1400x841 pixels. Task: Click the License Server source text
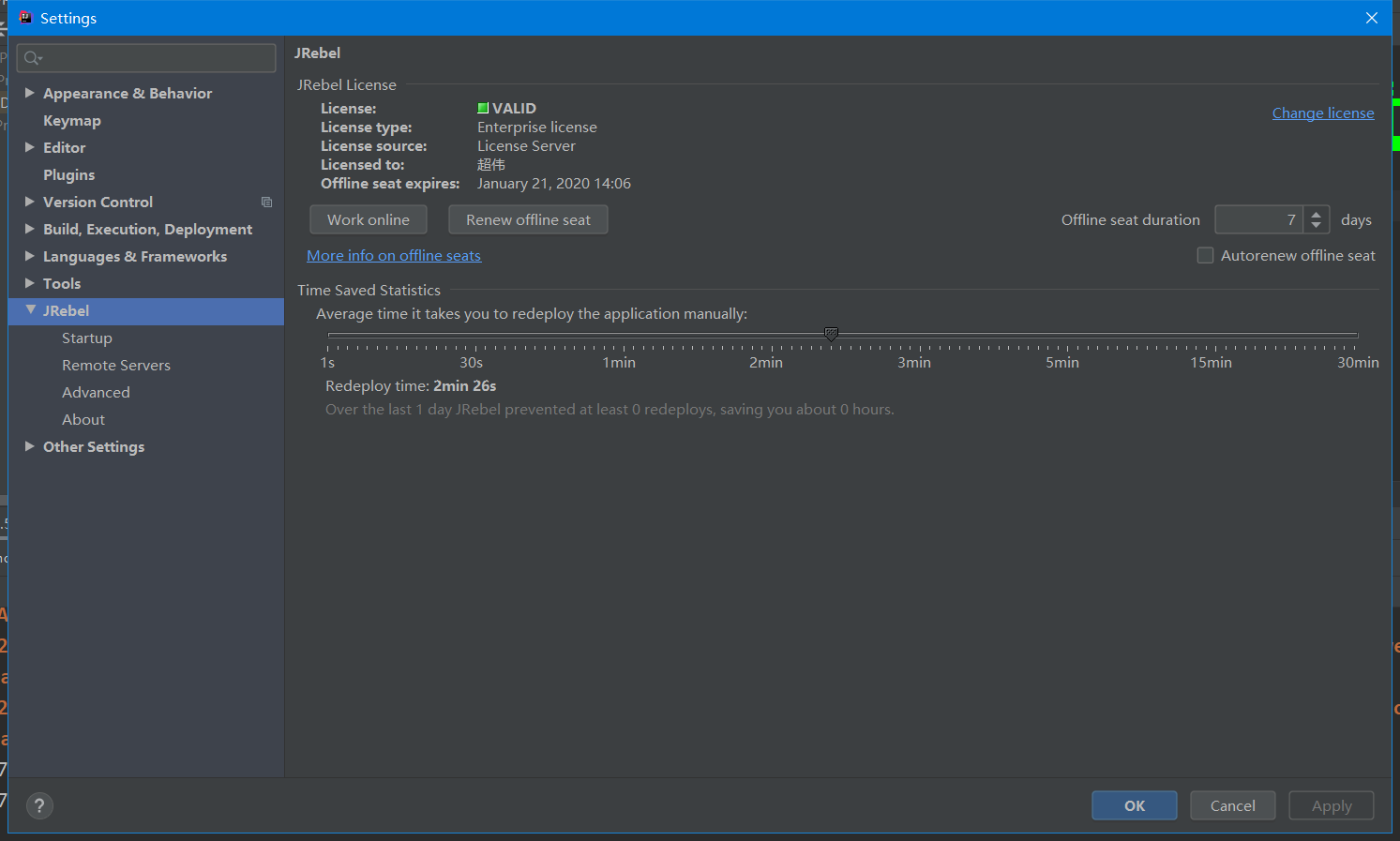tap(526, 145)
